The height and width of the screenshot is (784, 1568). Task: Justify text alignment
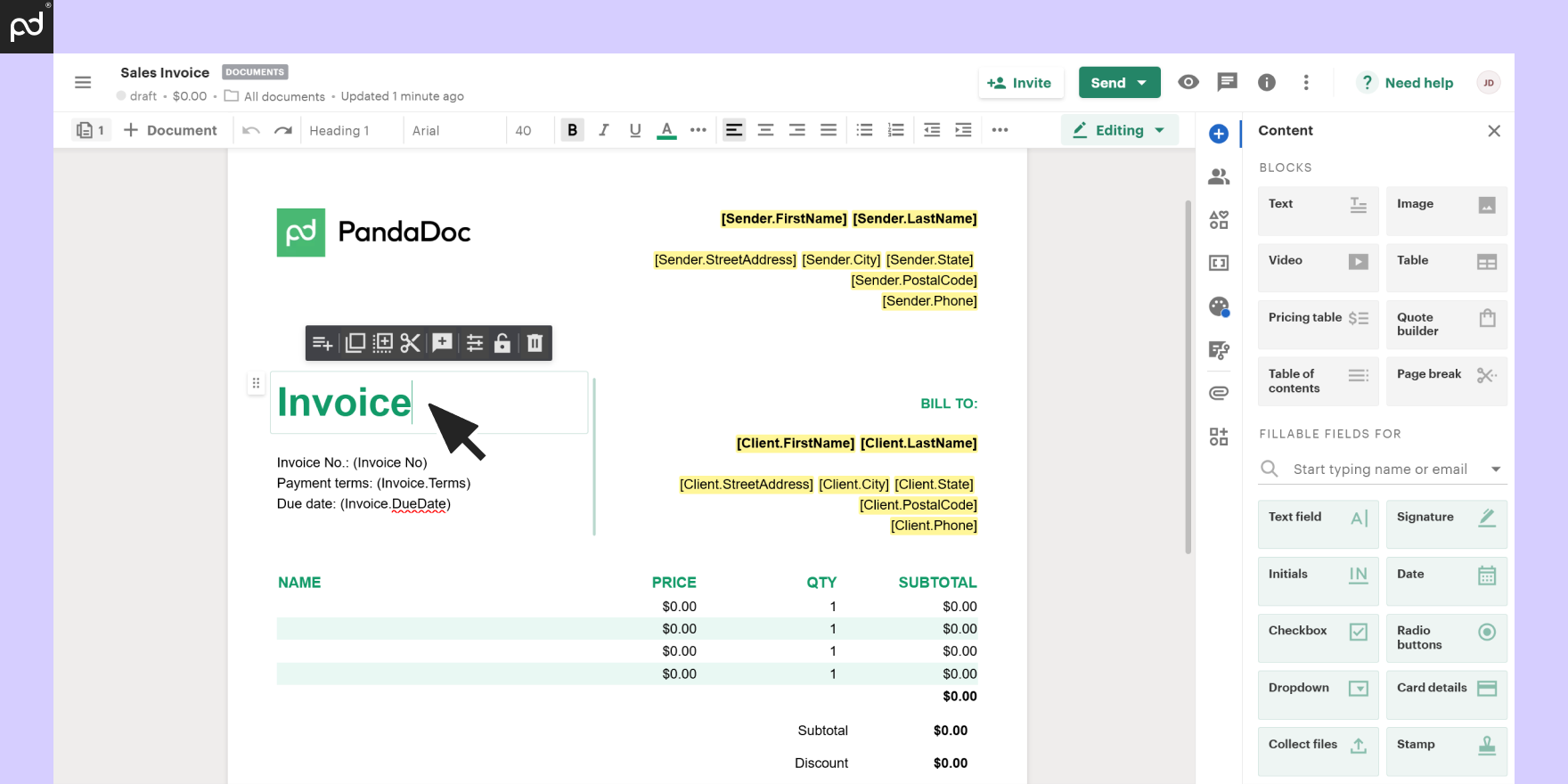click(829, 130)
